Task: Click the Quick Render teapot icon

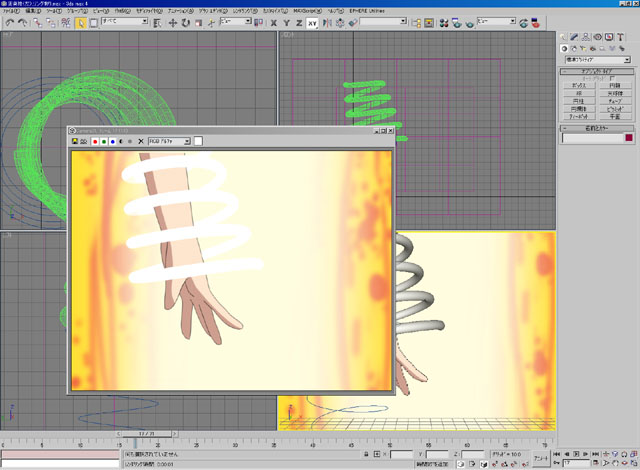Action: (x=470, y=23)
